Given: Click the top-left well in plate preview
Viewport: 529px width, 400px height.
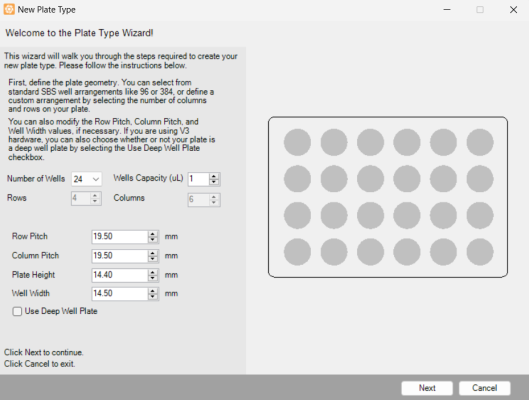Looking at the screenshot, I should (x=297, y=142).
